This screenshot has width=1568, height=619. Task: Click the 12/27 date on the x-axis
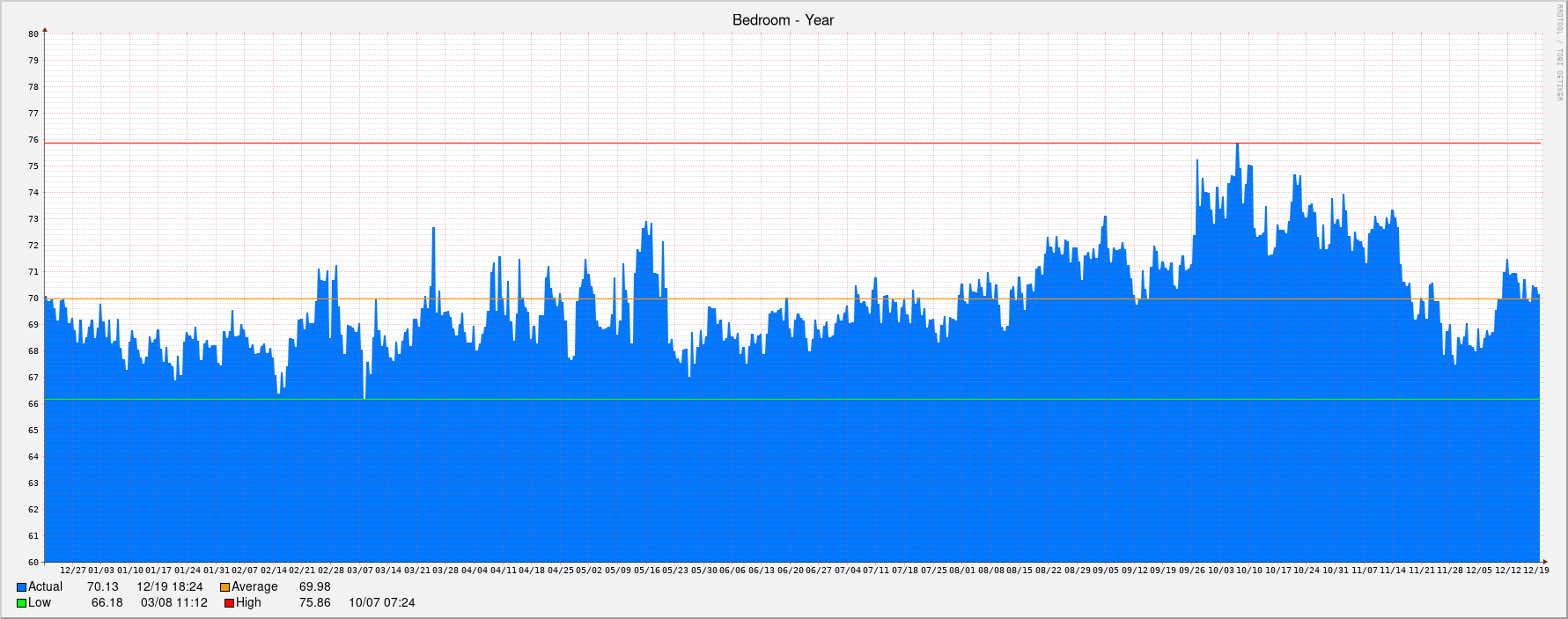(x=73, y=571)
